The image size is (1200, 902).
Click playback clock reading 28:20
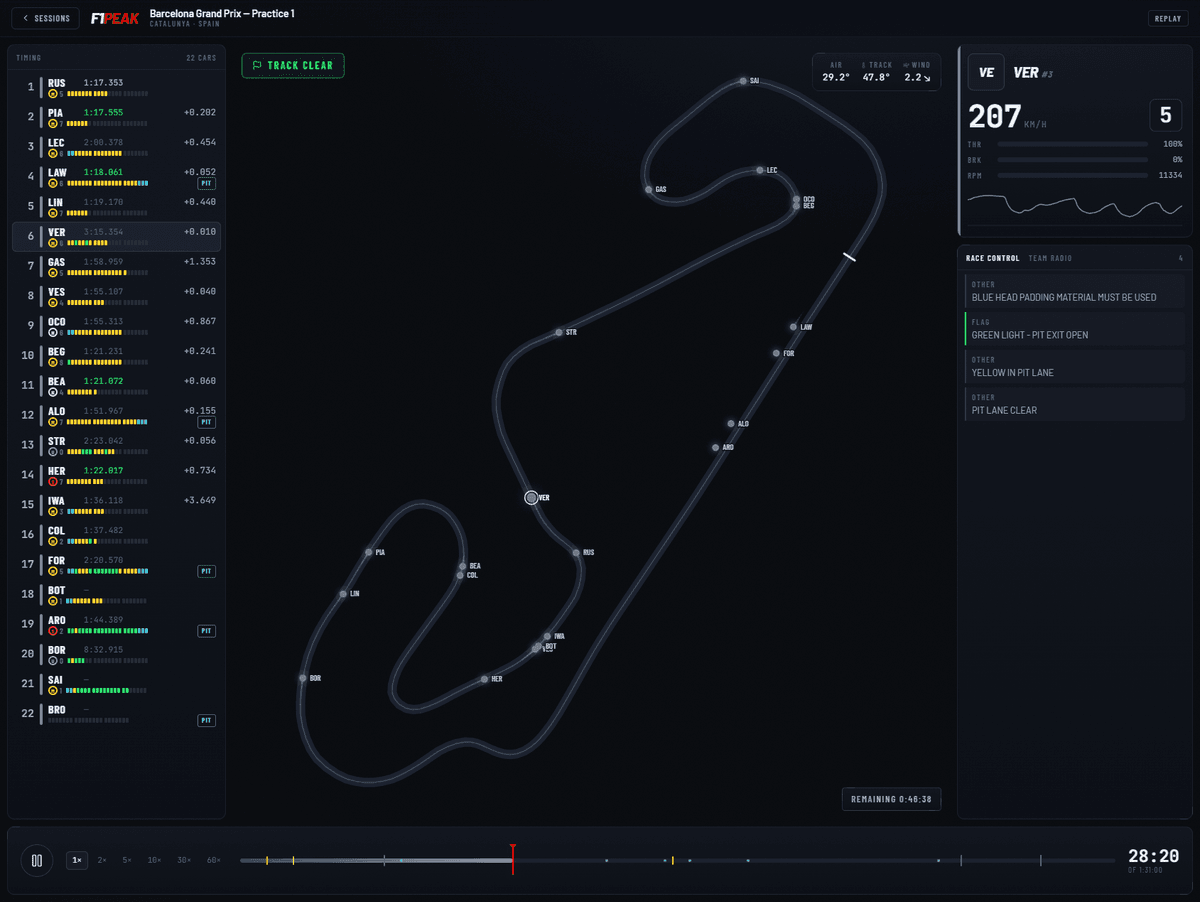coord(1153,856)
